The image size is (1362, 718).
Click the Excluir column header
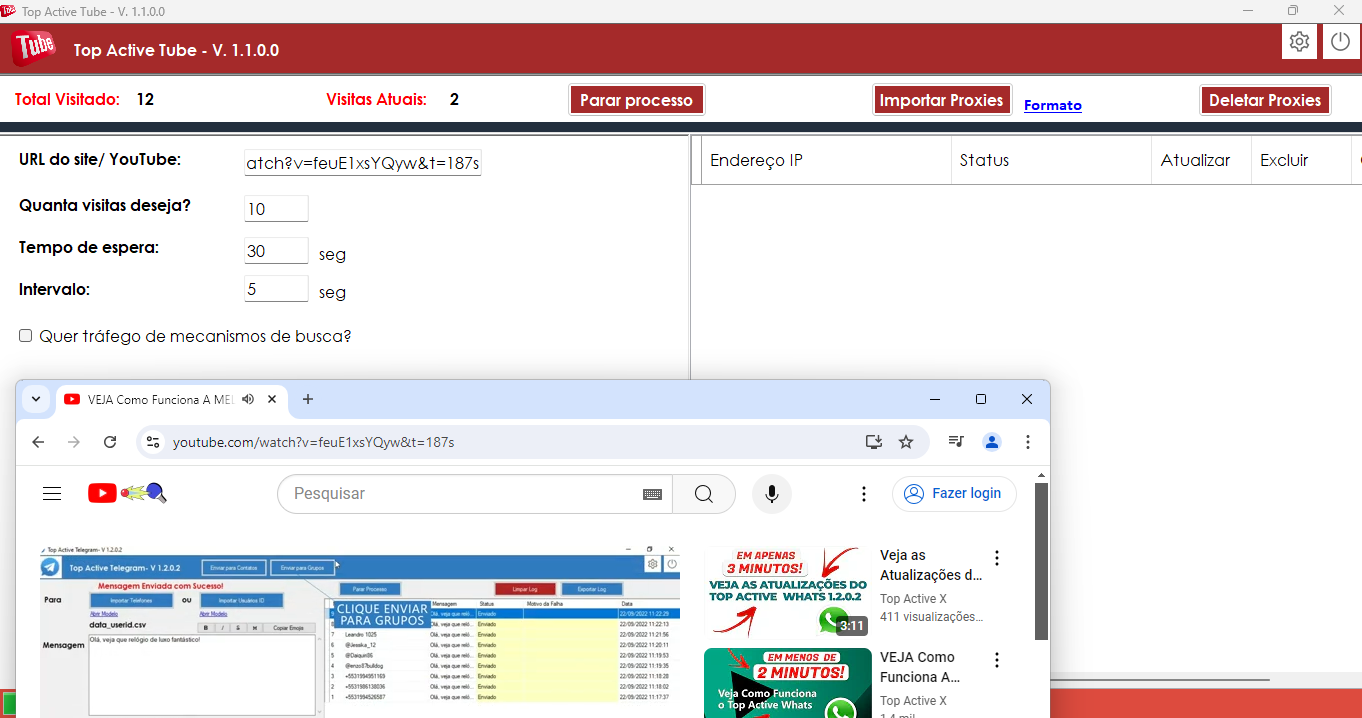1301,160
